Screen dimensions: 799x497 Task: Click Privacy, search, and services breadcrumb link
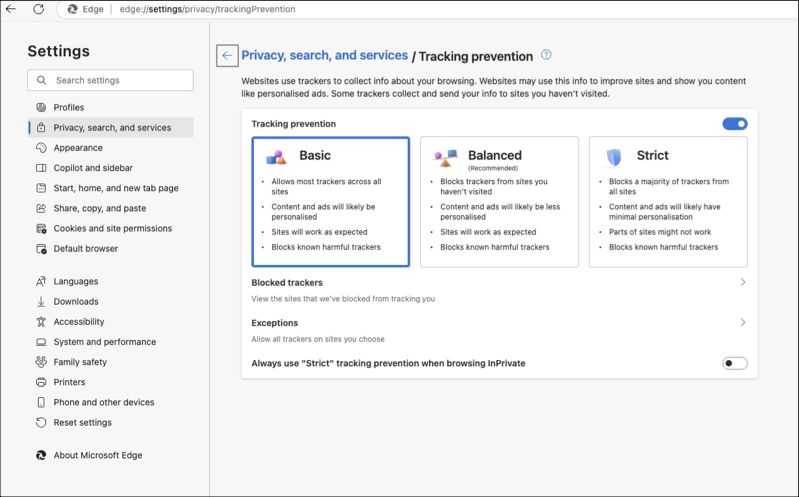(325, 55)
